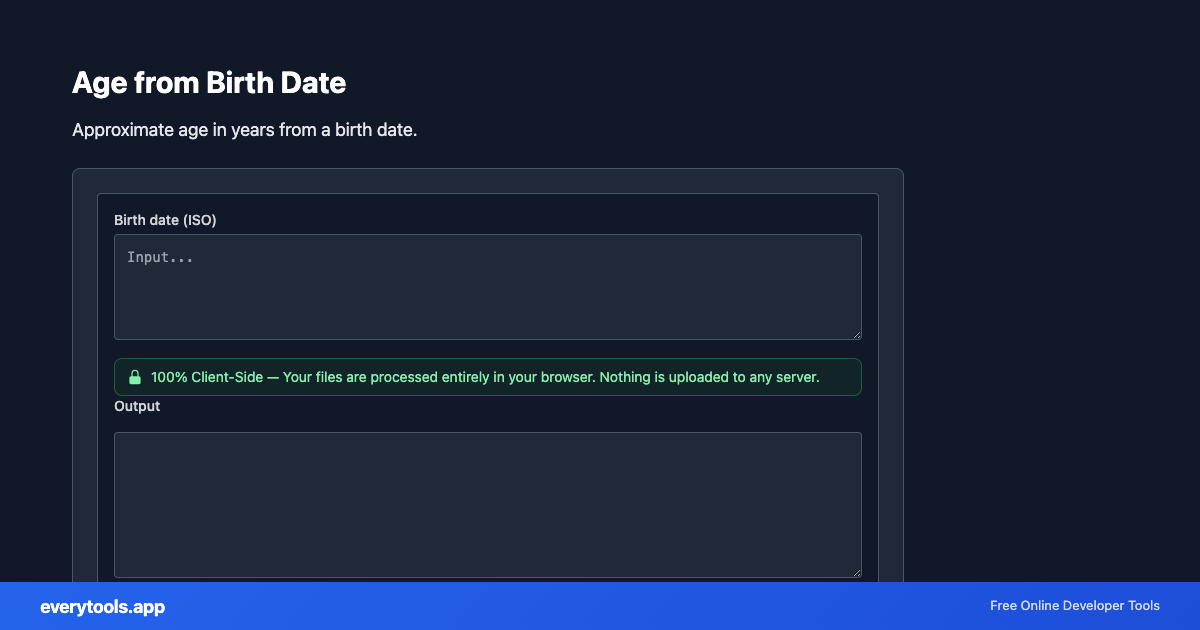Click the resize grip on the input textarea
This screenshot has height=630, width=1200.
pyautogui.click(x=857, y=334)
